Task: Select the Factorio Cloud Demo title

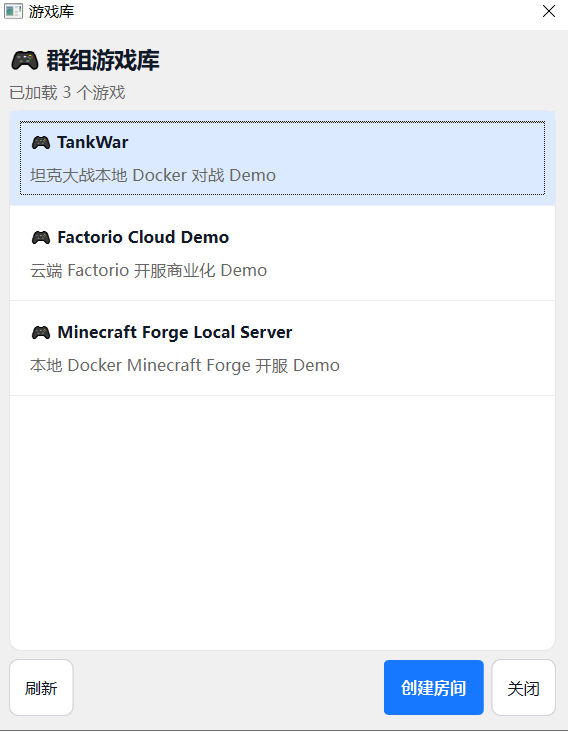Action: click(x=143, y=237)
